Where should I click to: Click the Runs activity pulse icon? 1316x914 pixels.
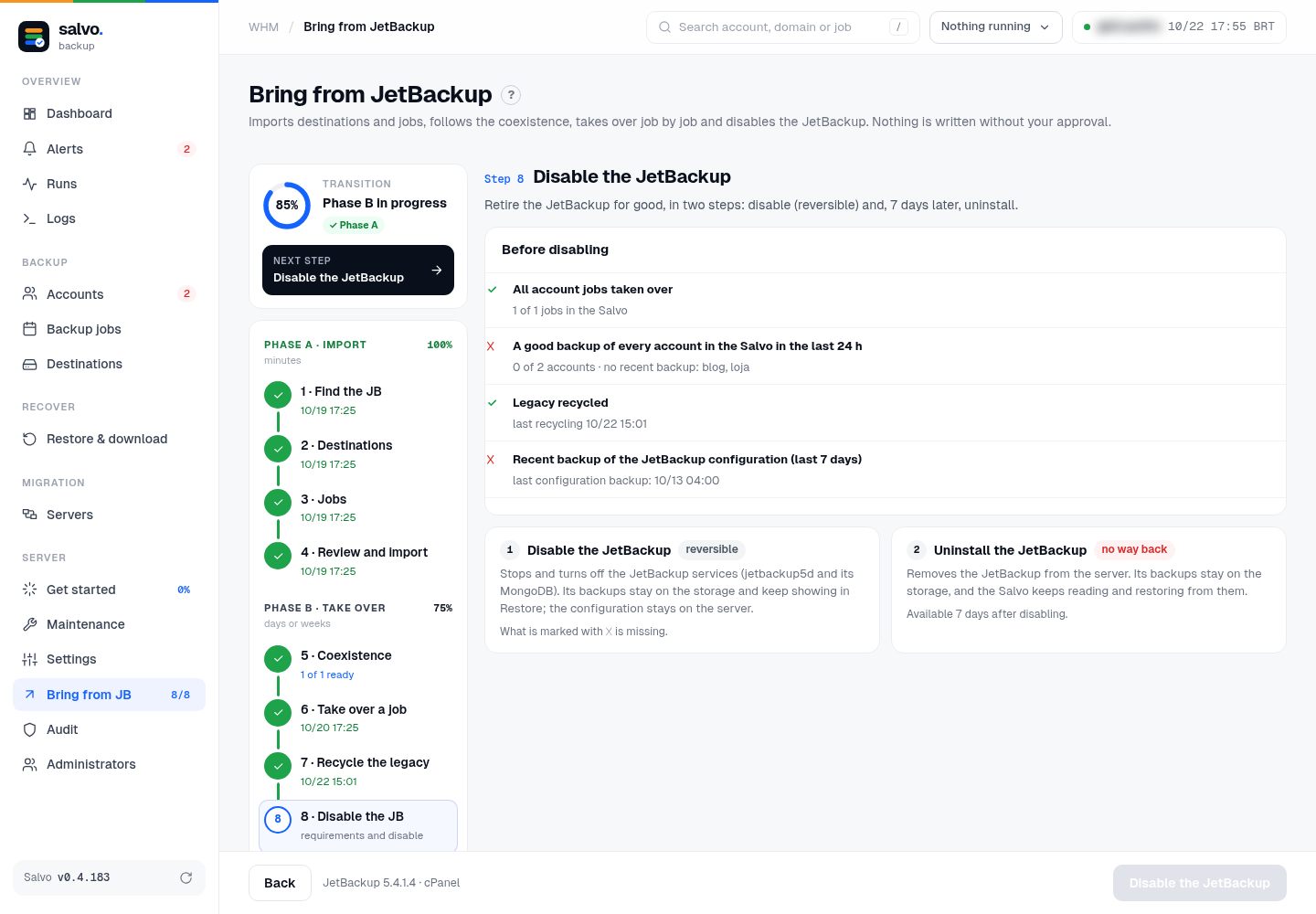pyautogui.click(x=29, y=184)
